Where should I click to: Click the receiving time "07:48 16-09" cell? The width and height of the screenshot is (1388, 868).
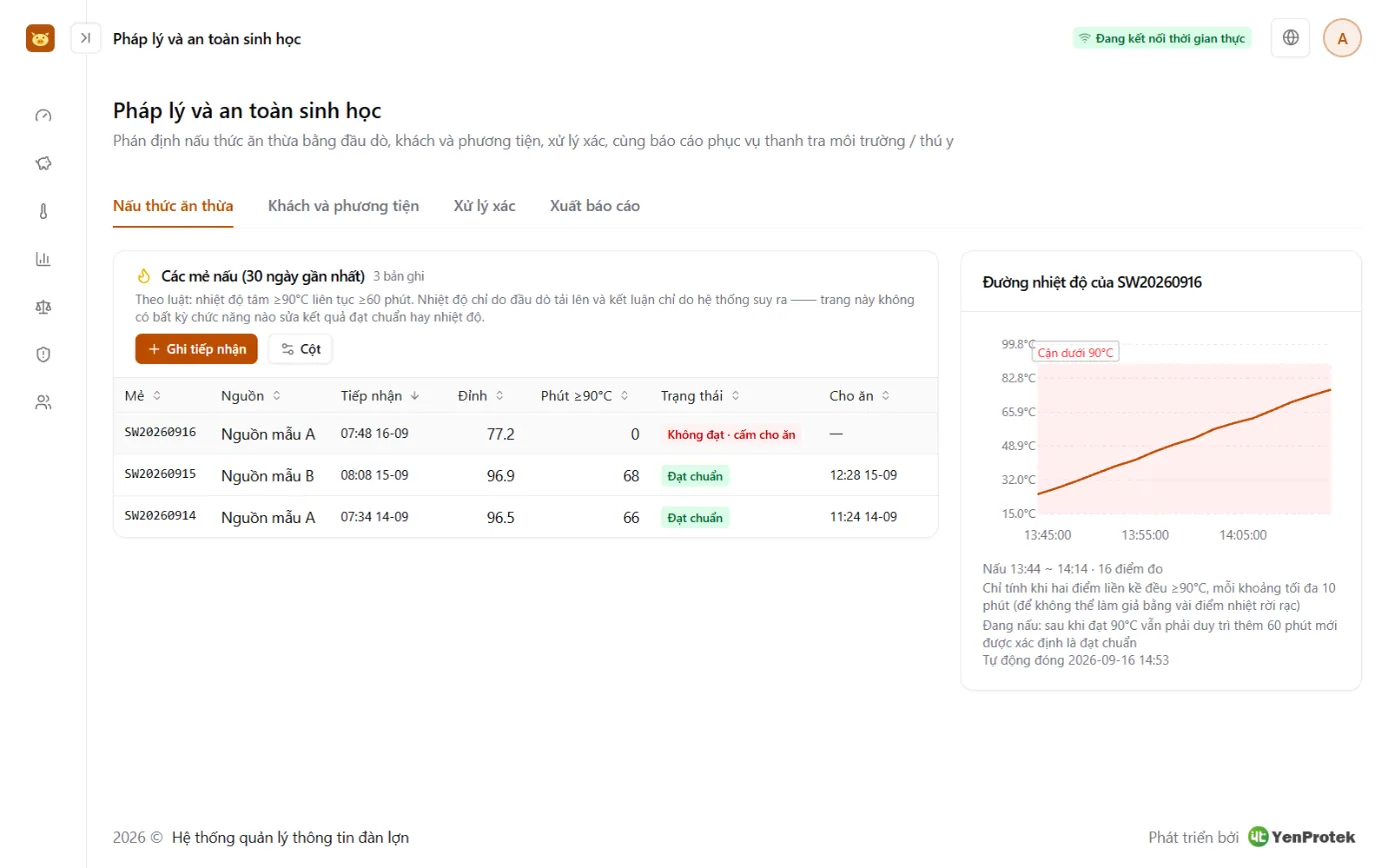click(x=375, y=434)
